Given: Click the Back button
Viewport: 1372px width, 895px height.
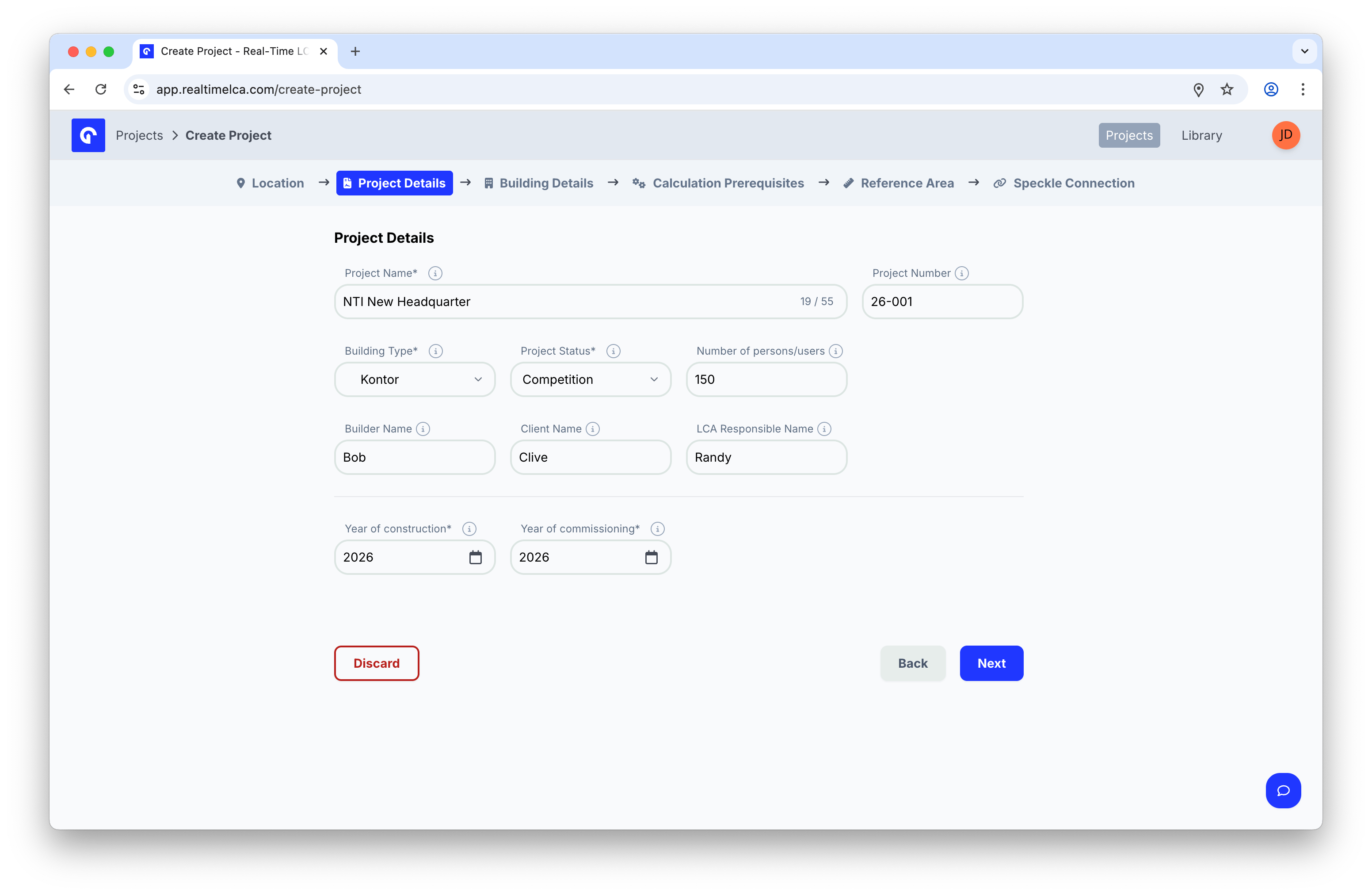Looking at the screenshot, I should point(913,664).
